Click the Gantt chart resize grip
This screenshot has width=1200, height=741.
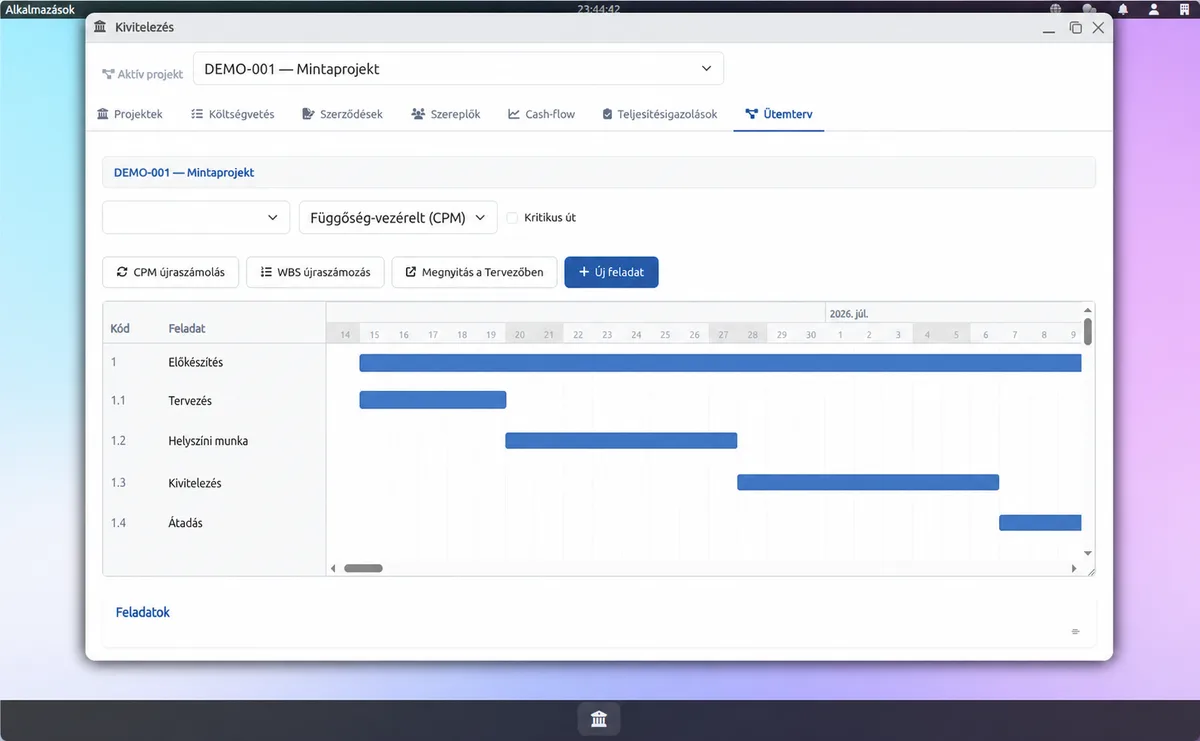pos(1090,571)
